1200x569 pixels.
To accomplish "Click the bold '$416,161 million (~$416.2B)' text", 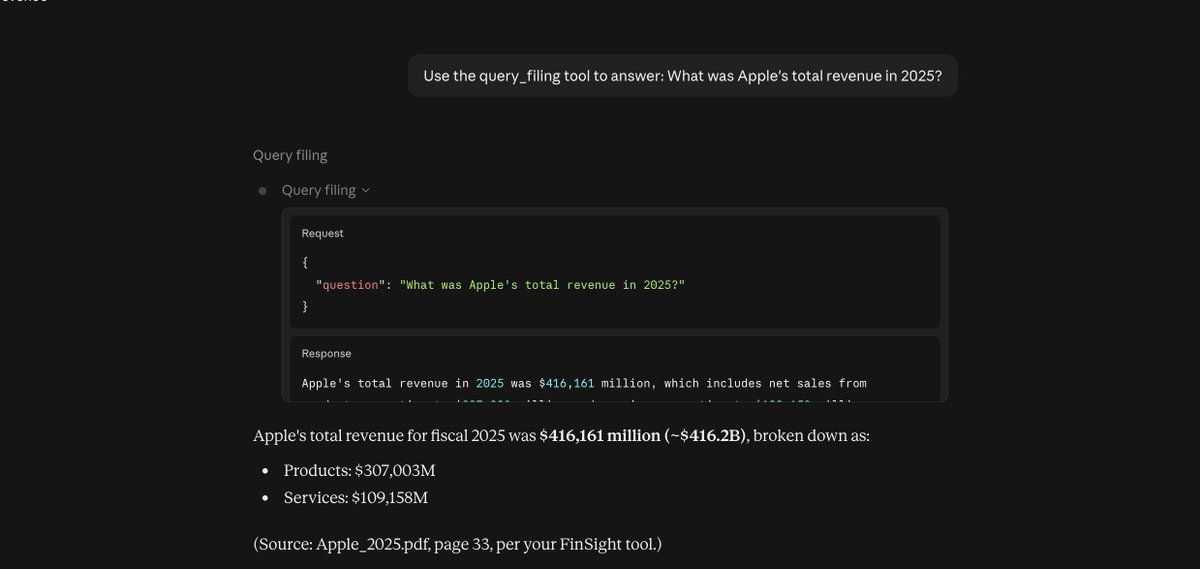I will pyautogui.click(x=643, y=436).
